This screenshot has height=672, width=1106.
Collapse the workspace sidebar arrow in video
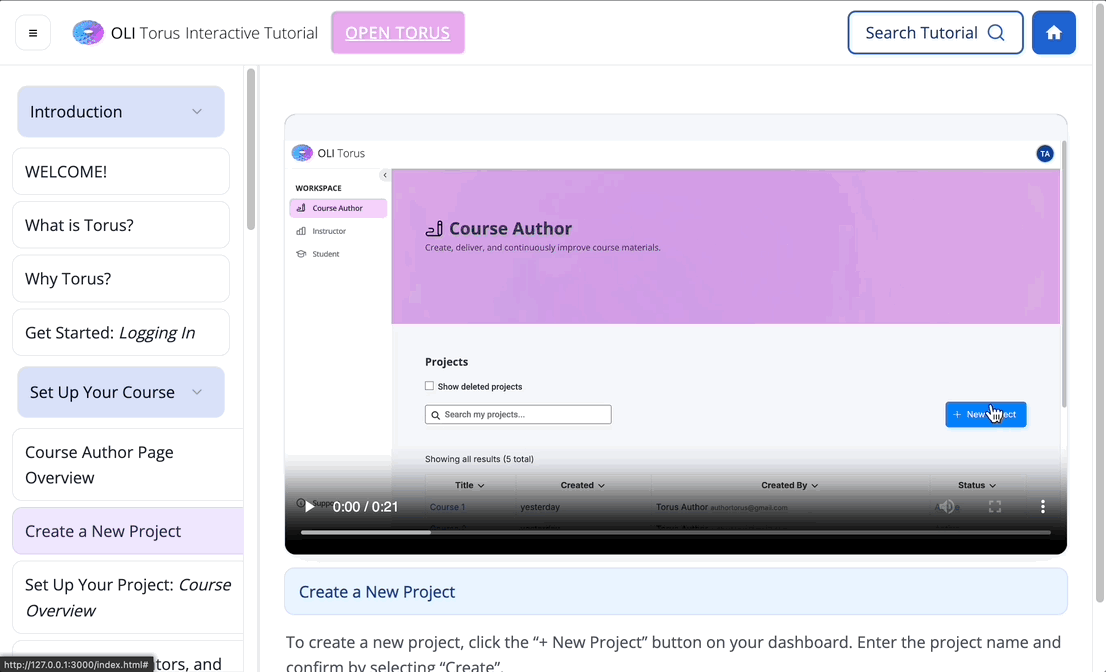coord(384,175)
